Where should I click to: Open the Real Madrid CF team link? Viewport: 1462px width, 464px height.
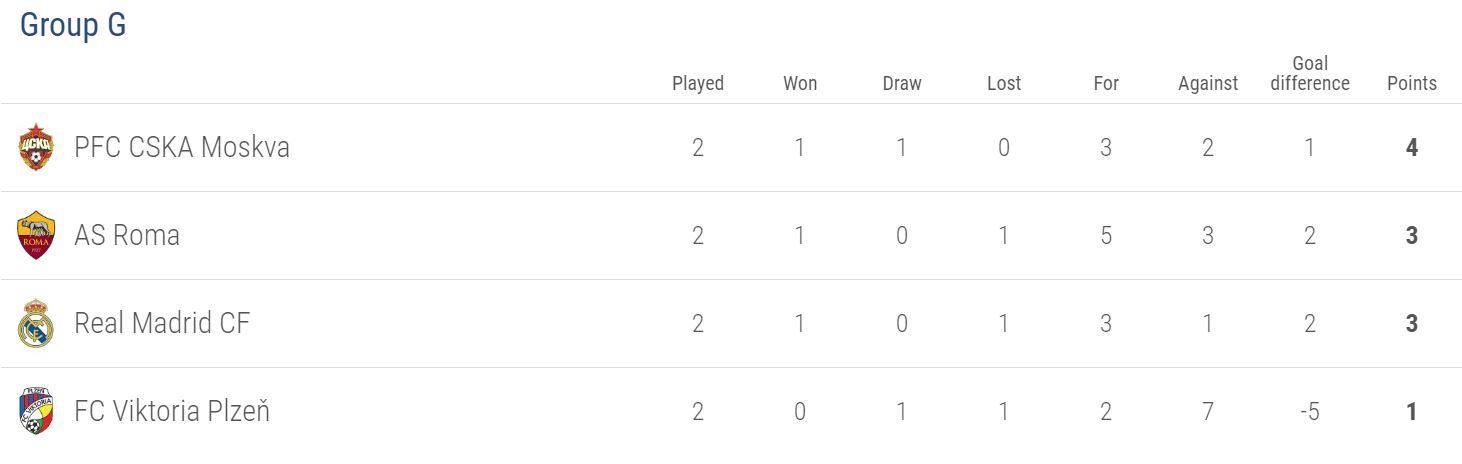point(162,323)
